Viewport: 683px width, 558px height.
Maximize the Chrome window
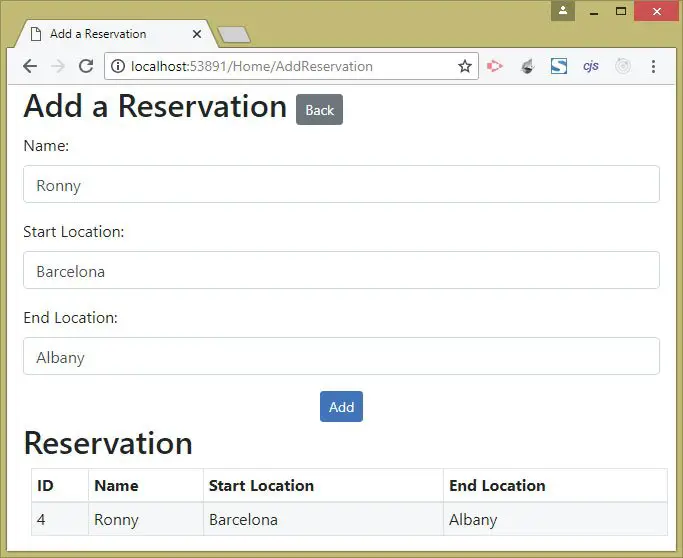[x=621, y=11]
